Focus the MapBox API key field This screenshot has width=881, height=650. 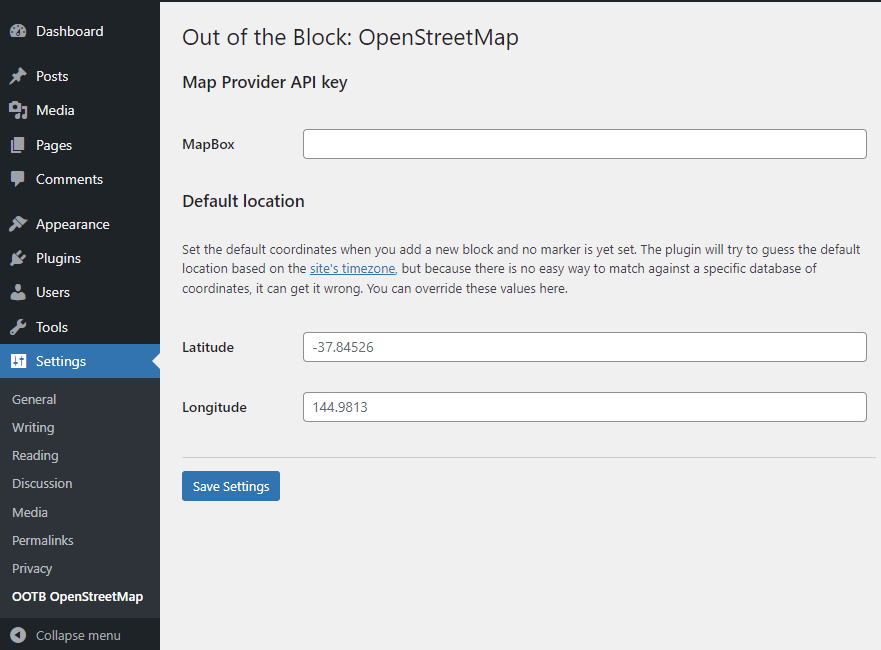point(584,144)
